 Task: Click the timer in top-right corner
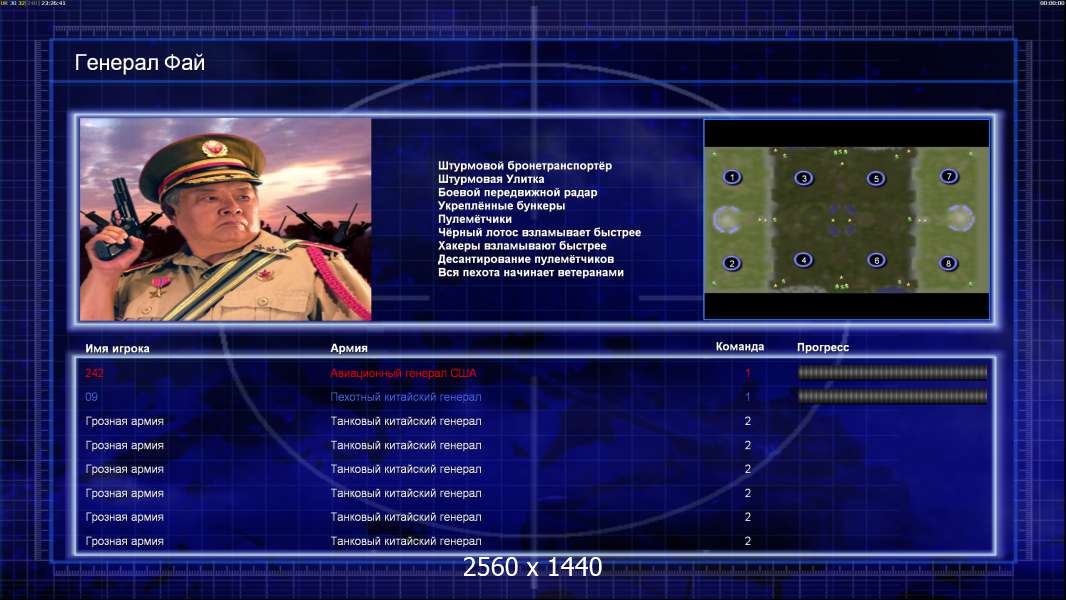(x=1052, y=3)
